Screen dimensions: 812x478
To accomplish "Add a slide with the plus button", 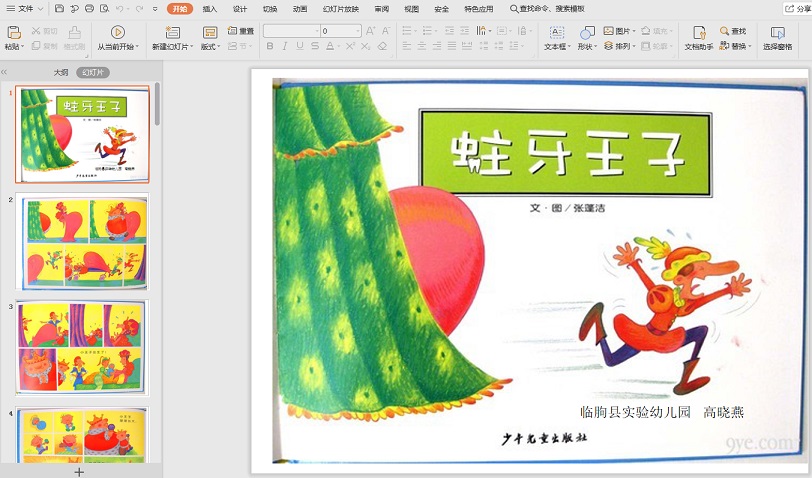I will pyautogui.click(x=79, y=471).
